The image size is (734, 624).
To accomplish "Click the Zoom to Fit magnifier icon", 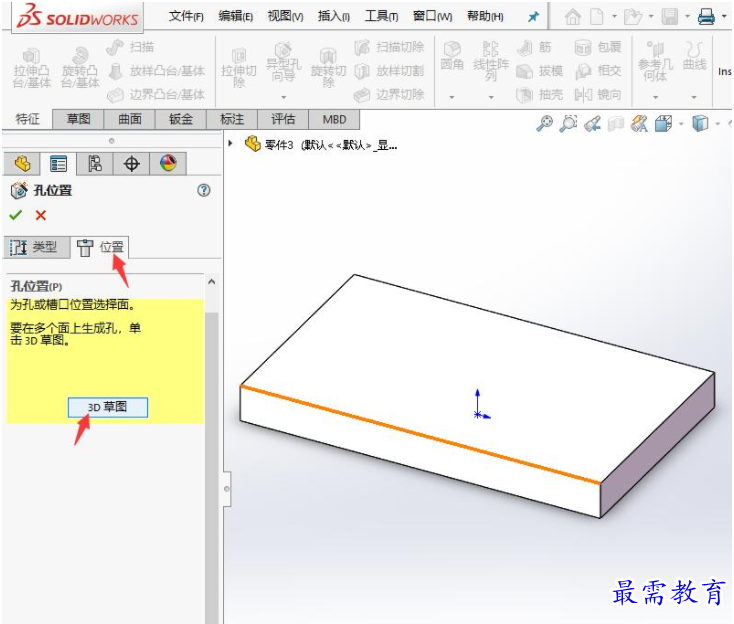I will click(x=544, y=124).
